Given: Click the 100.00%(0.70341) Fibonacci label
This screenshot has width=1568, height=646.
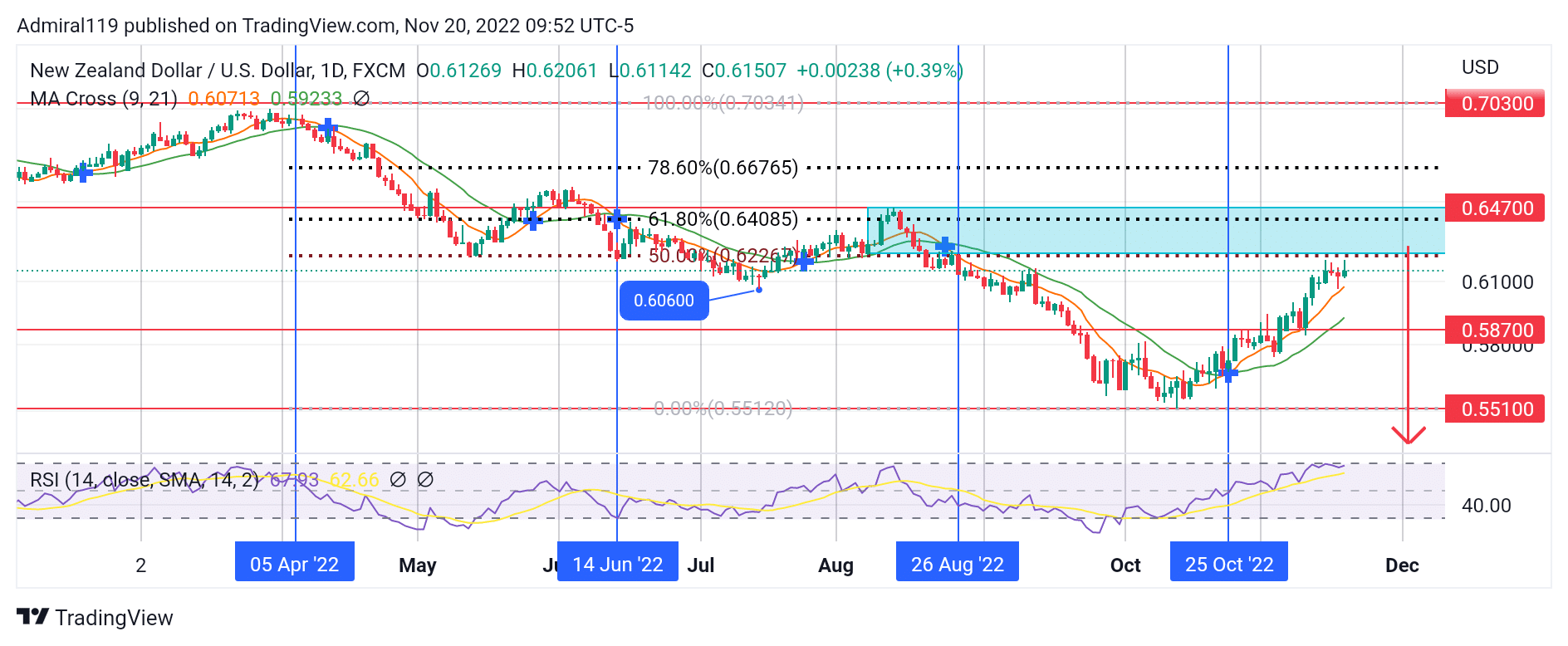Looking at the screenshot, I should (x=723, y=103).
